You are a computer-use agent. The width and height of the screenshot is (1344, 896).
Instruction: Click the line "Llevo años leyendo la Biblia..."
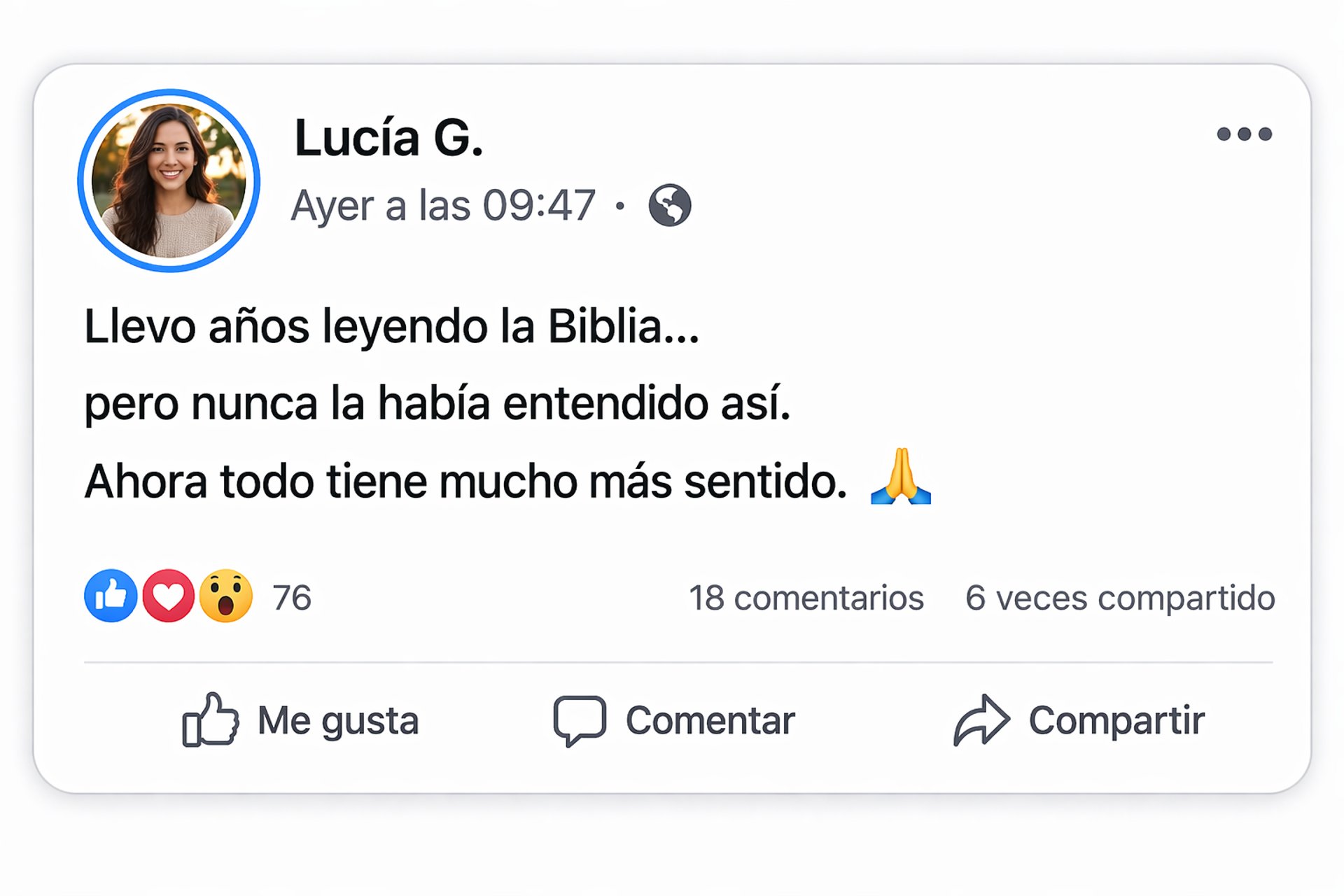pyautogui.click(x=391, y=326)
